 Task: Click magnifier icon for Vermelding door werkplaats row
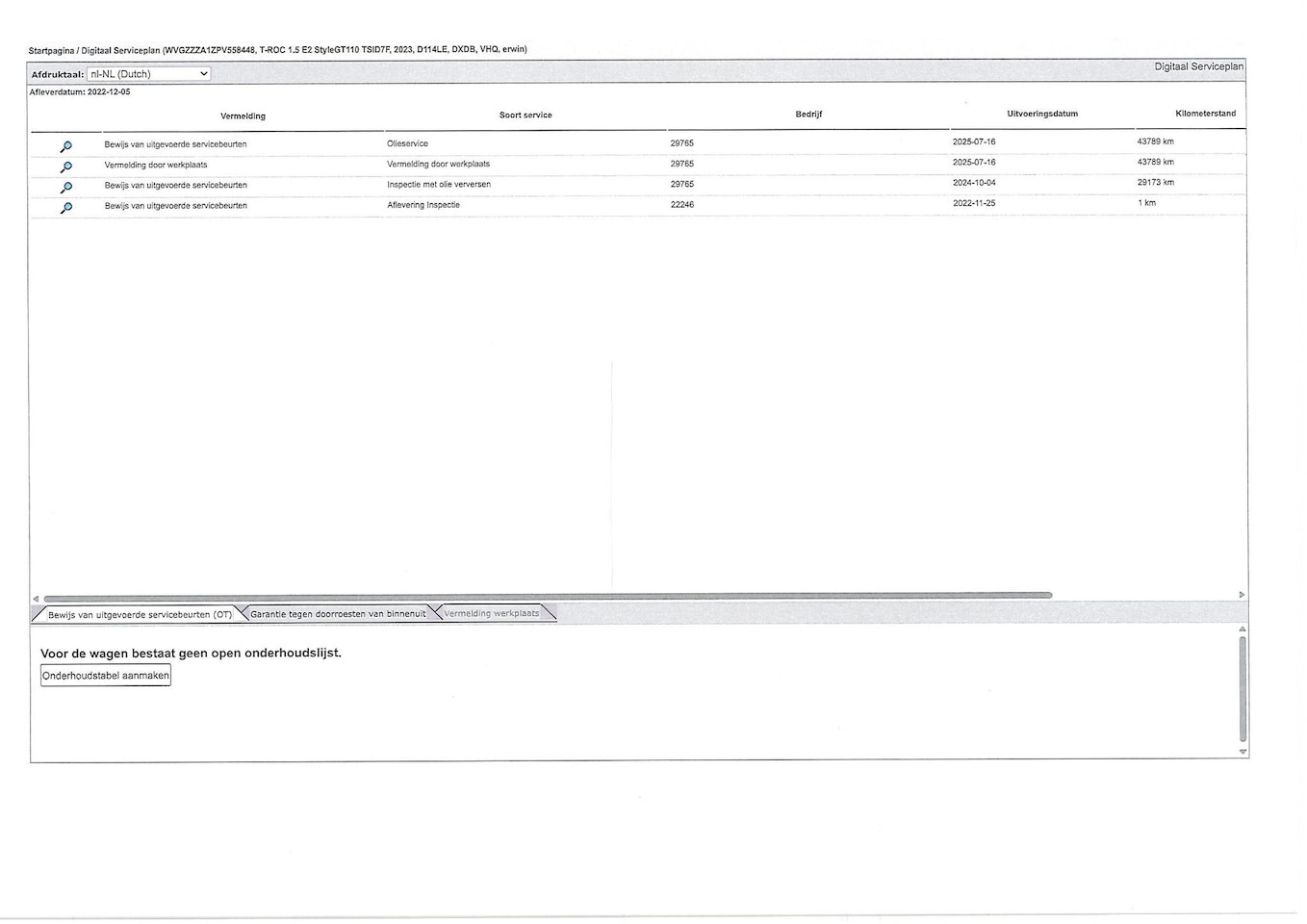(65, 167)
